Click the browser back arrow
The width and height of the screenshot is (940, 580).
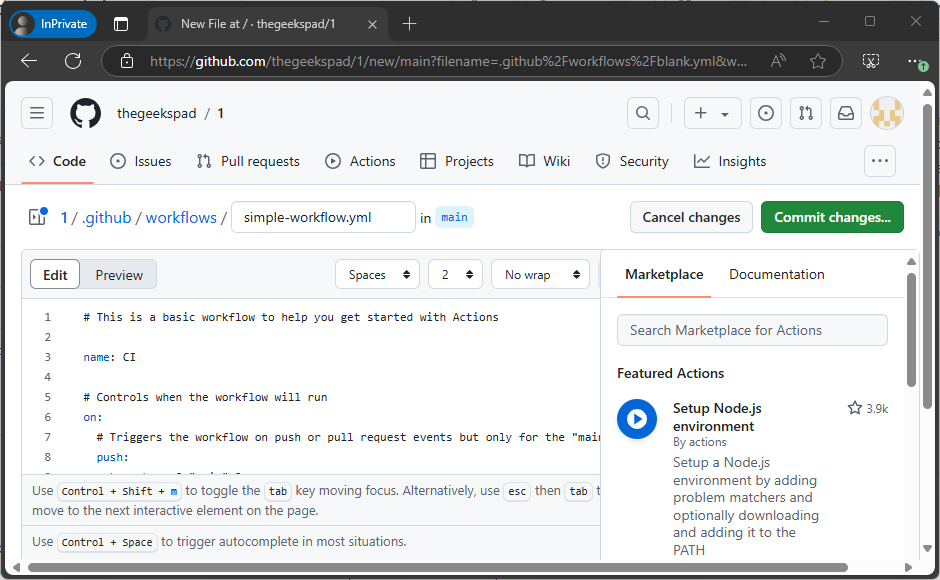29,61
